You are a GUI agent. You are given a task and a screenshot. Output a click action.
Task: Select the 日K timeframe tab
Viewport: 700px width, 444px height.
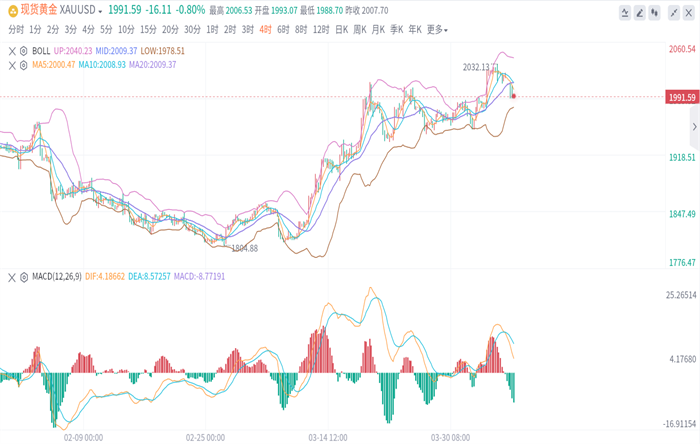341,30
